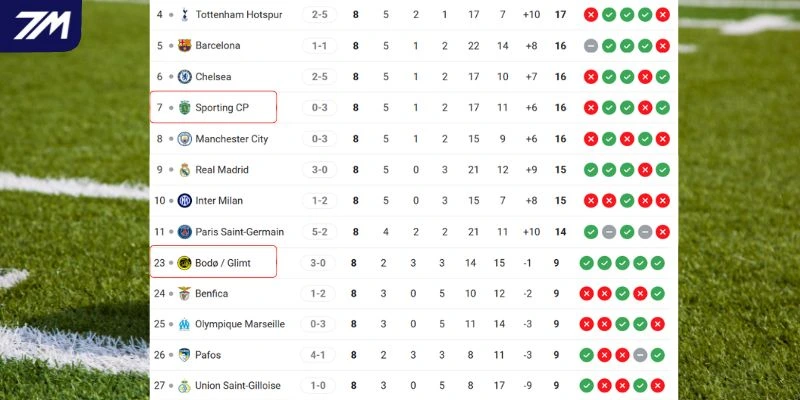Open the Inter Milan team link

click(220, 201)
